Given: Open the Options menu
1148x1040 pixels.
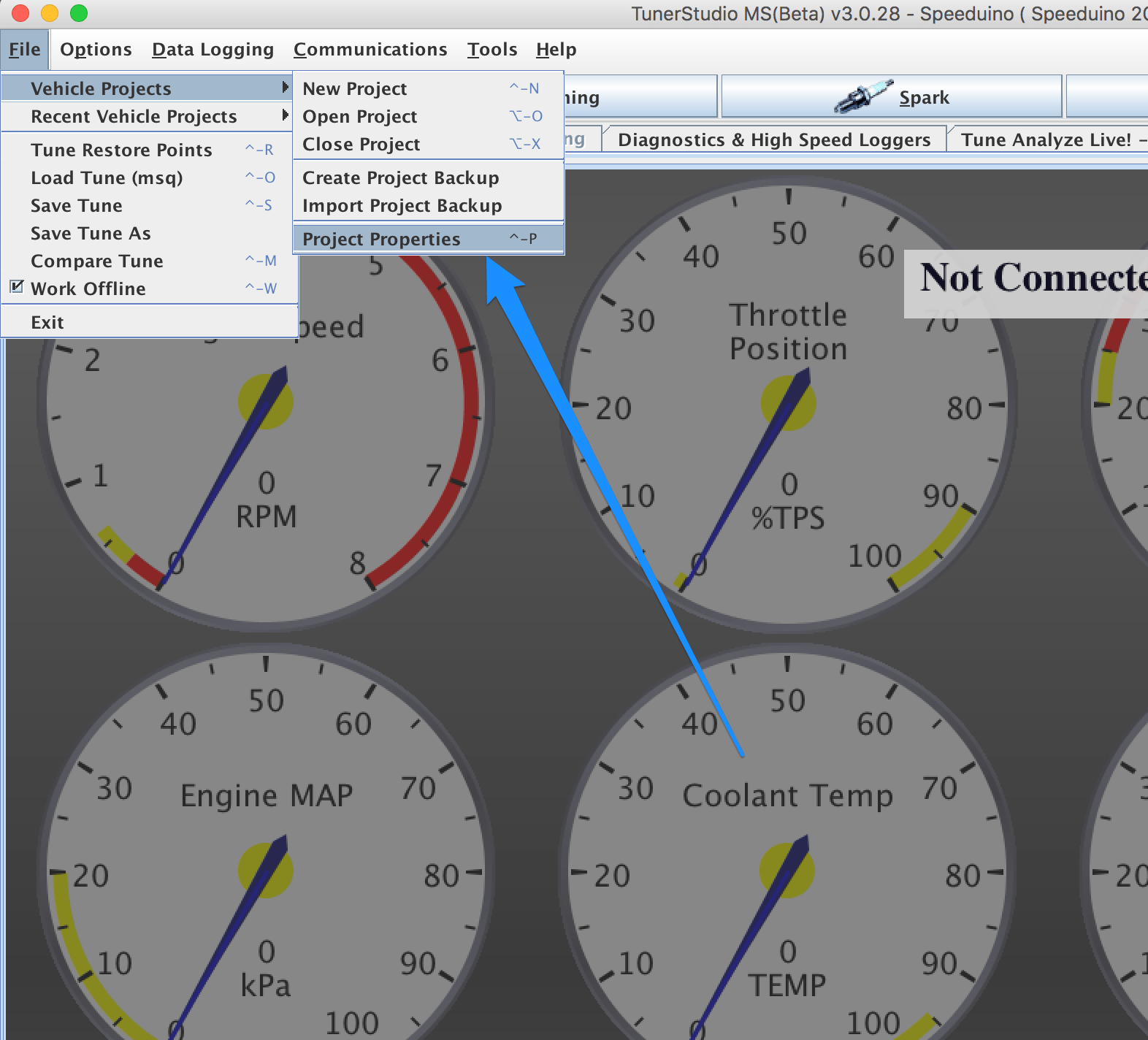Looking at the screenshot, I should [96, 50].
